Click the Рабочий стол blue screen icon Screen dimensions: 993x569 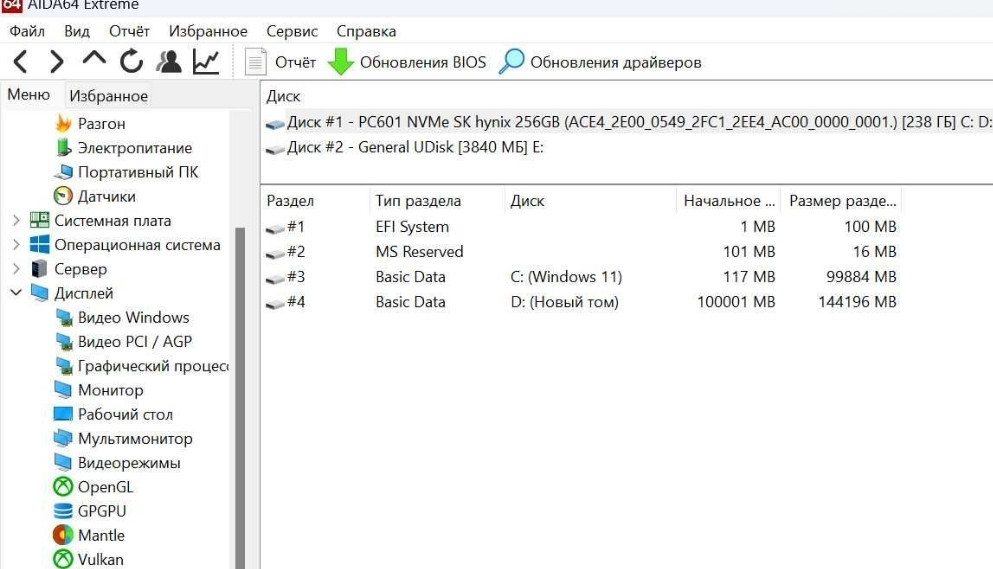(x=63, y=414)
